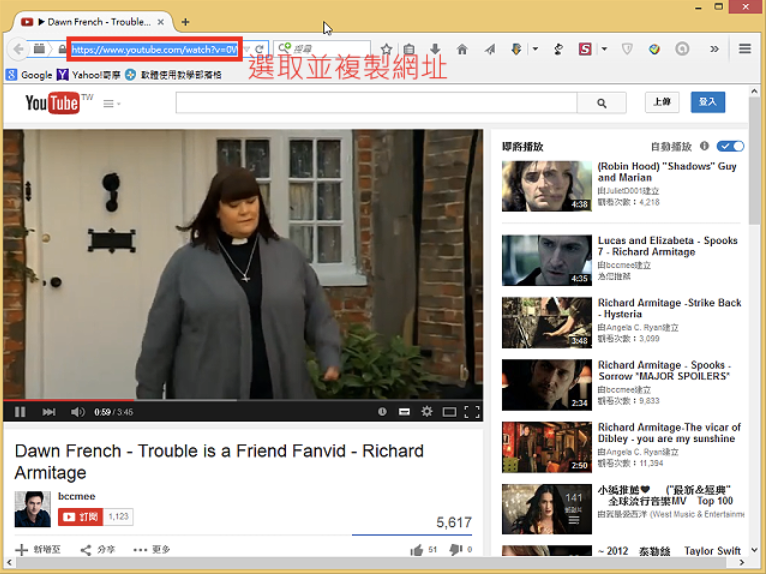Image resolution: width=766 pixels, height=574 pixels.
Task: Open dropdown next to red S icon
Action: [x=604, y=49]
